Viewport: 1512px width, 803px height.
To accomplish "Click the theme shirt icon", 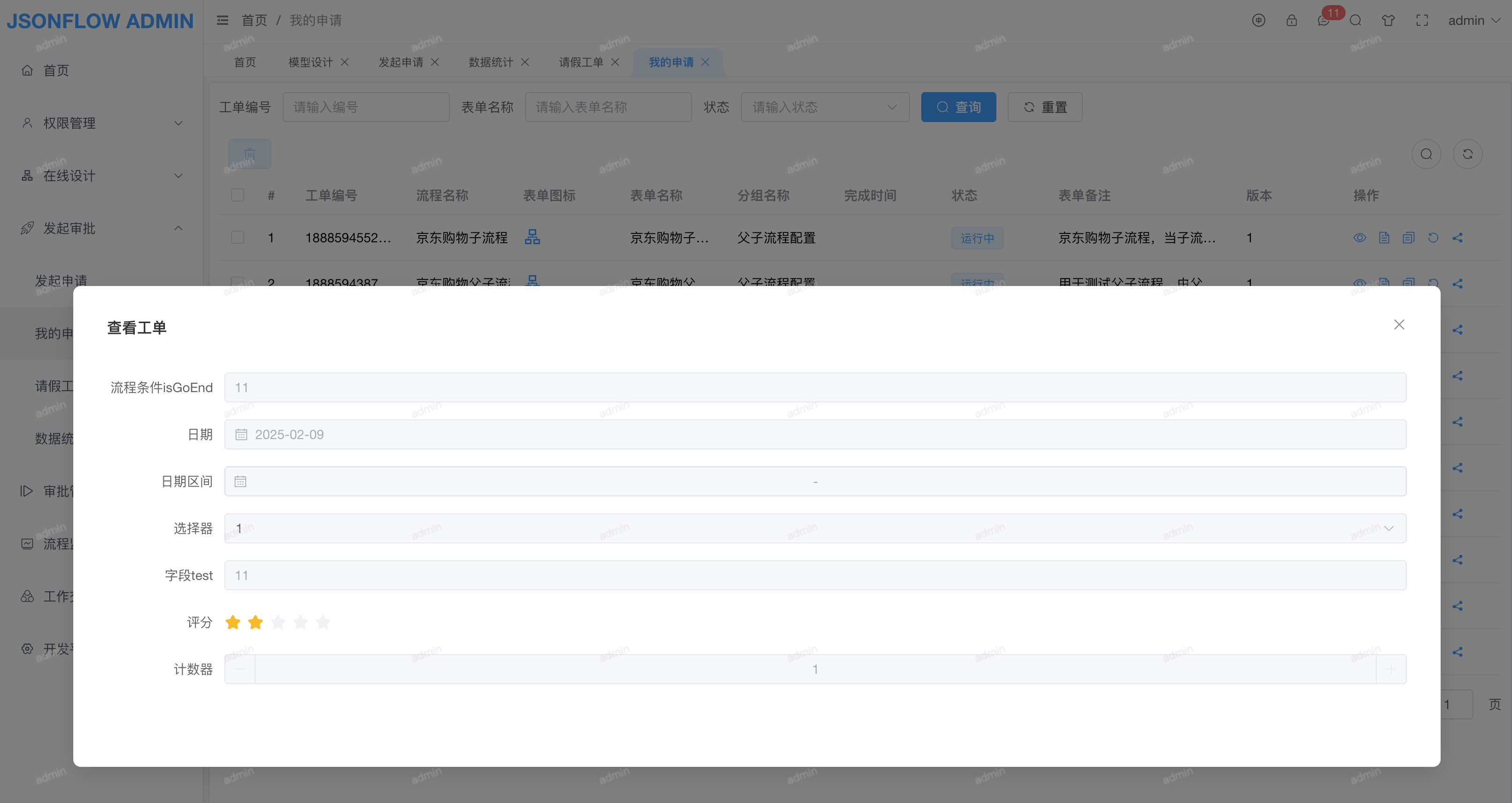I will (1388, 21).
